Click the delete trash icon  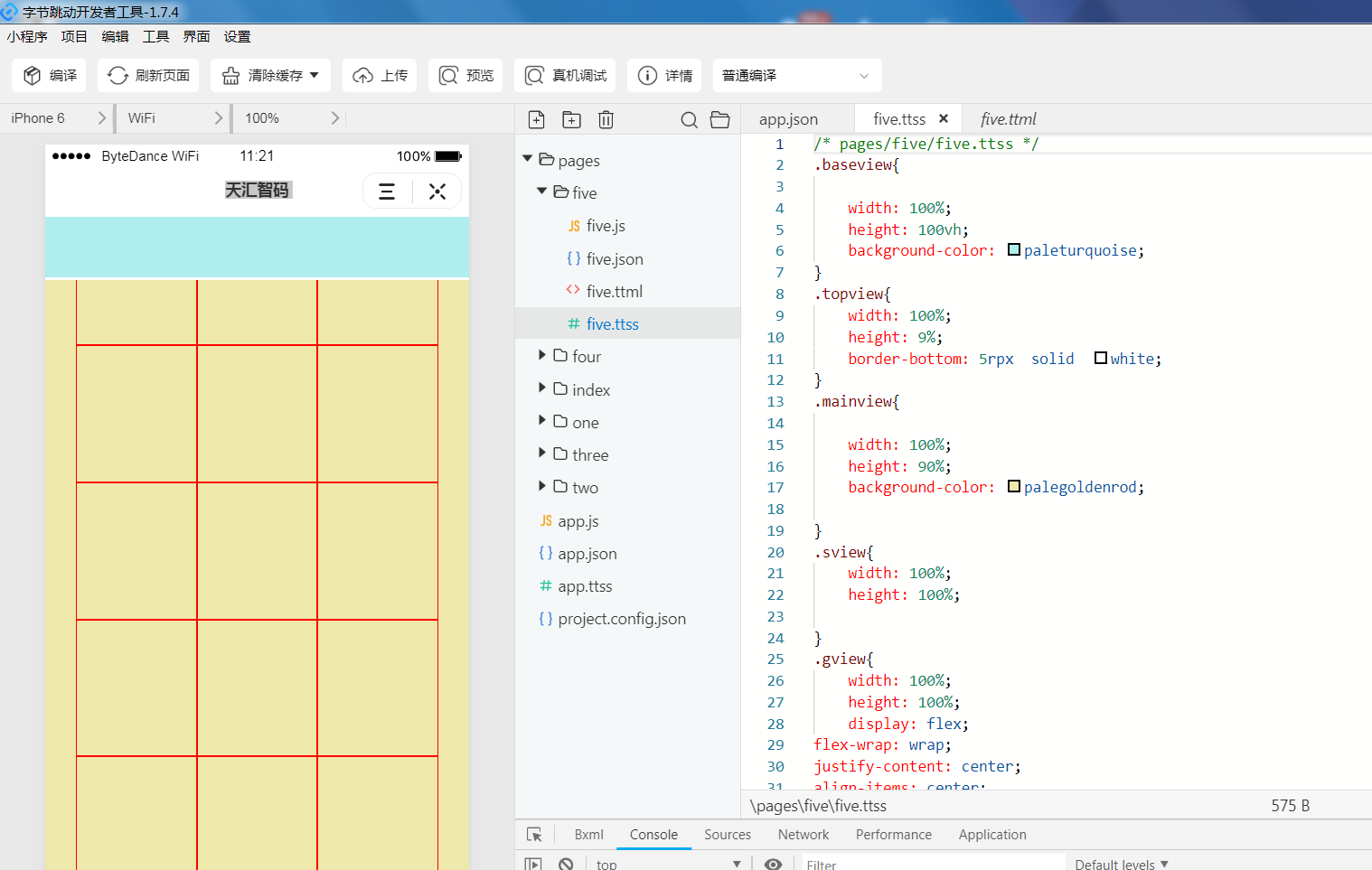coord(606,119)
